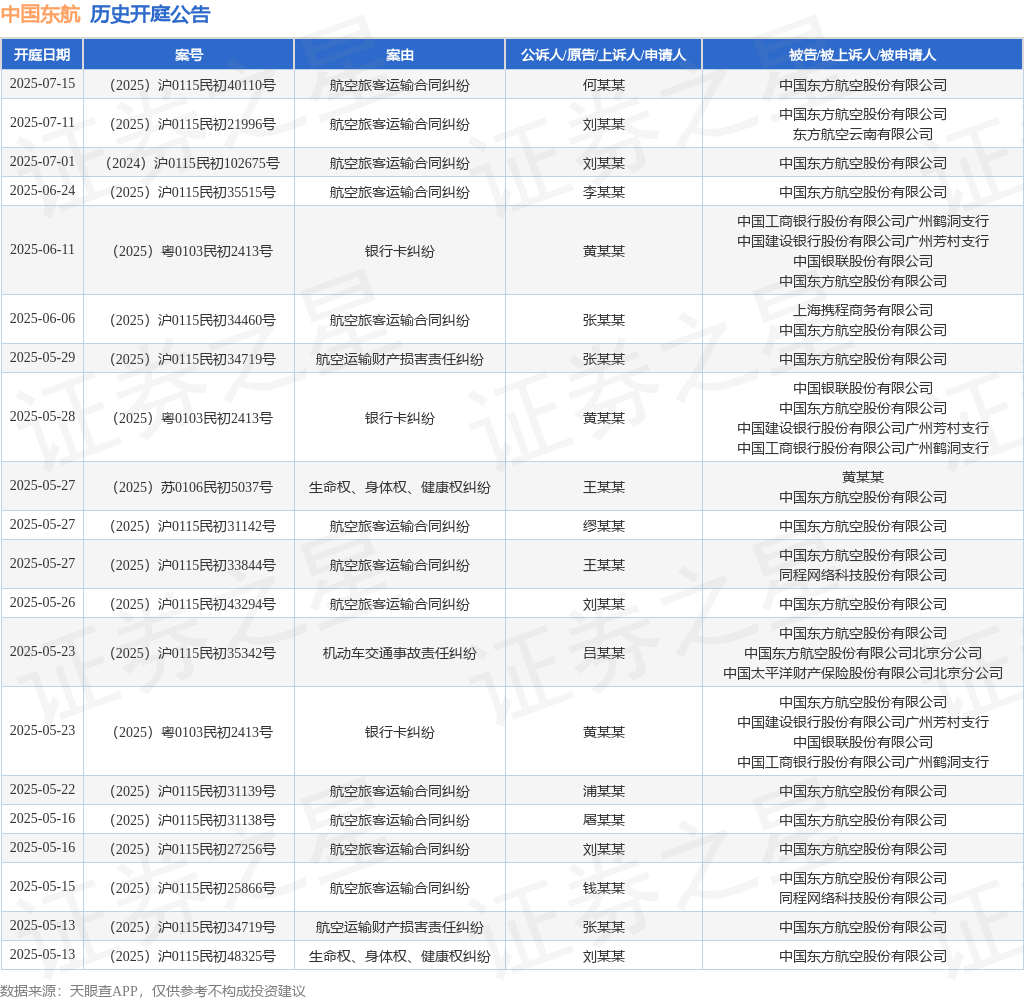Select the date cell 2025-06-11

tap(42, 250)
